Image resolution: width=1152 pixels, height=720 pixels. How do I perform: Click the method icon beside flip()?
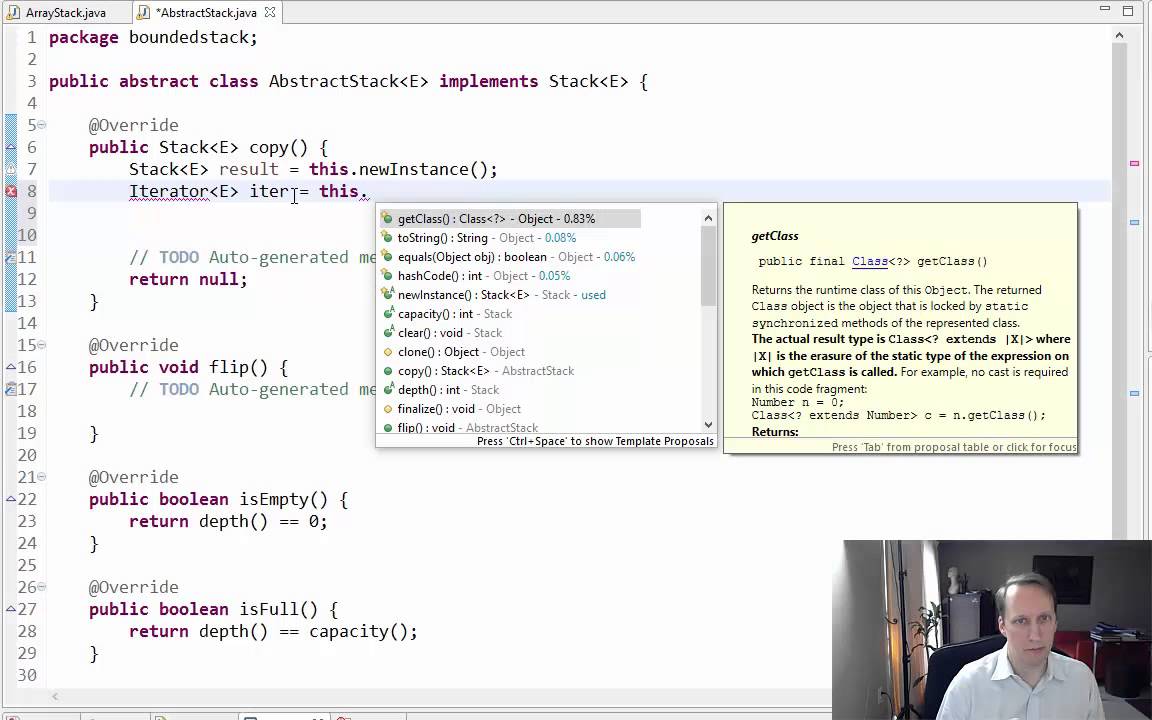click(387, 428)
